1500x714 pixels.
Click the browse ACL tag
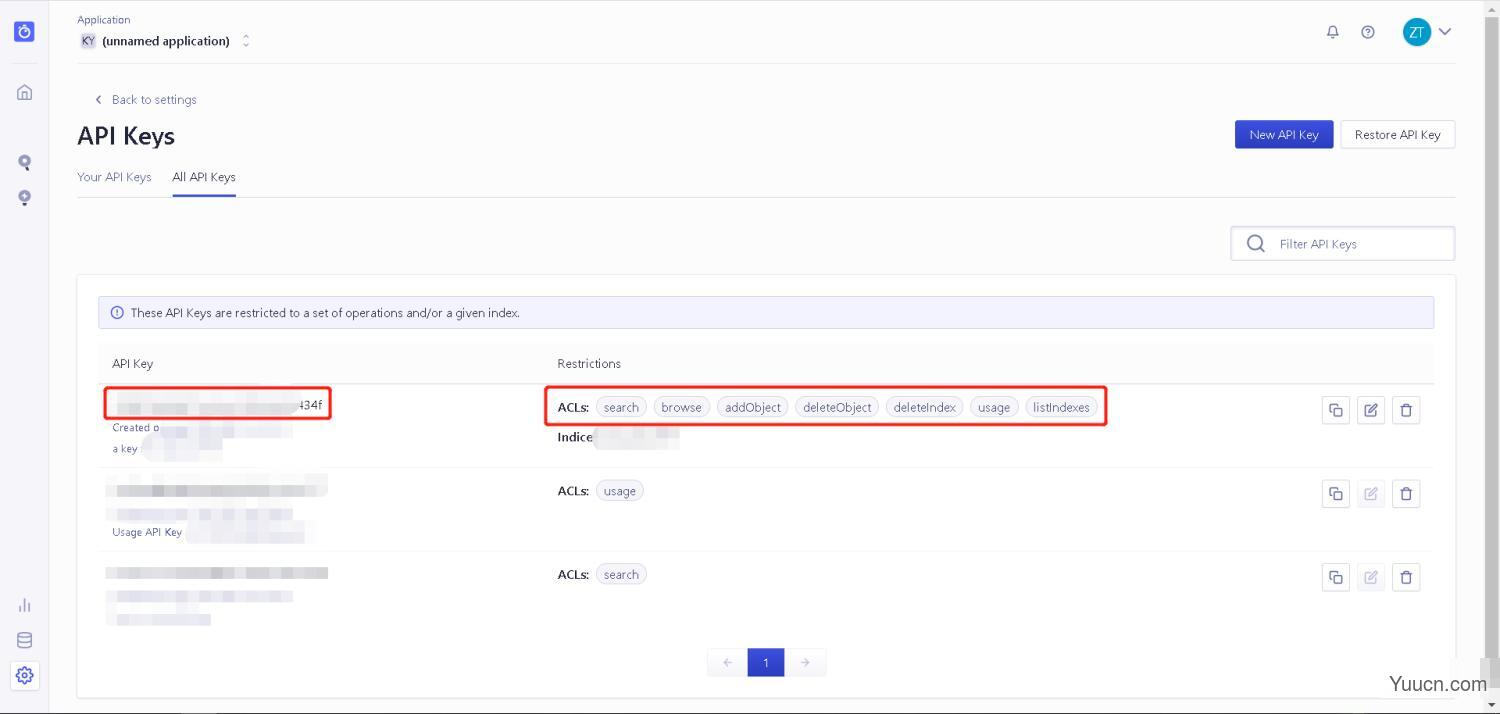(681, 407)
